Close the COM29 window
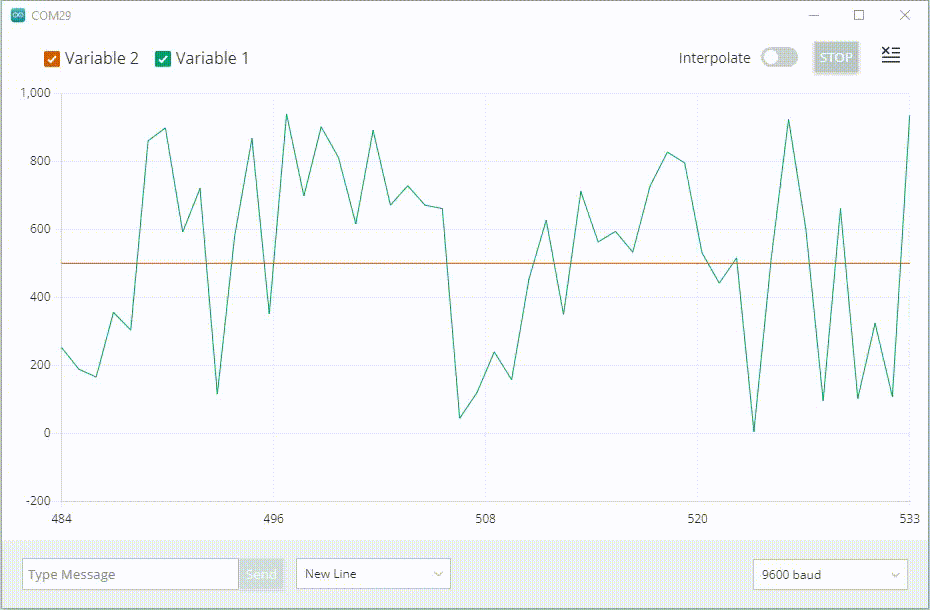This screenshot has height=610, width=930. (904, 16)
